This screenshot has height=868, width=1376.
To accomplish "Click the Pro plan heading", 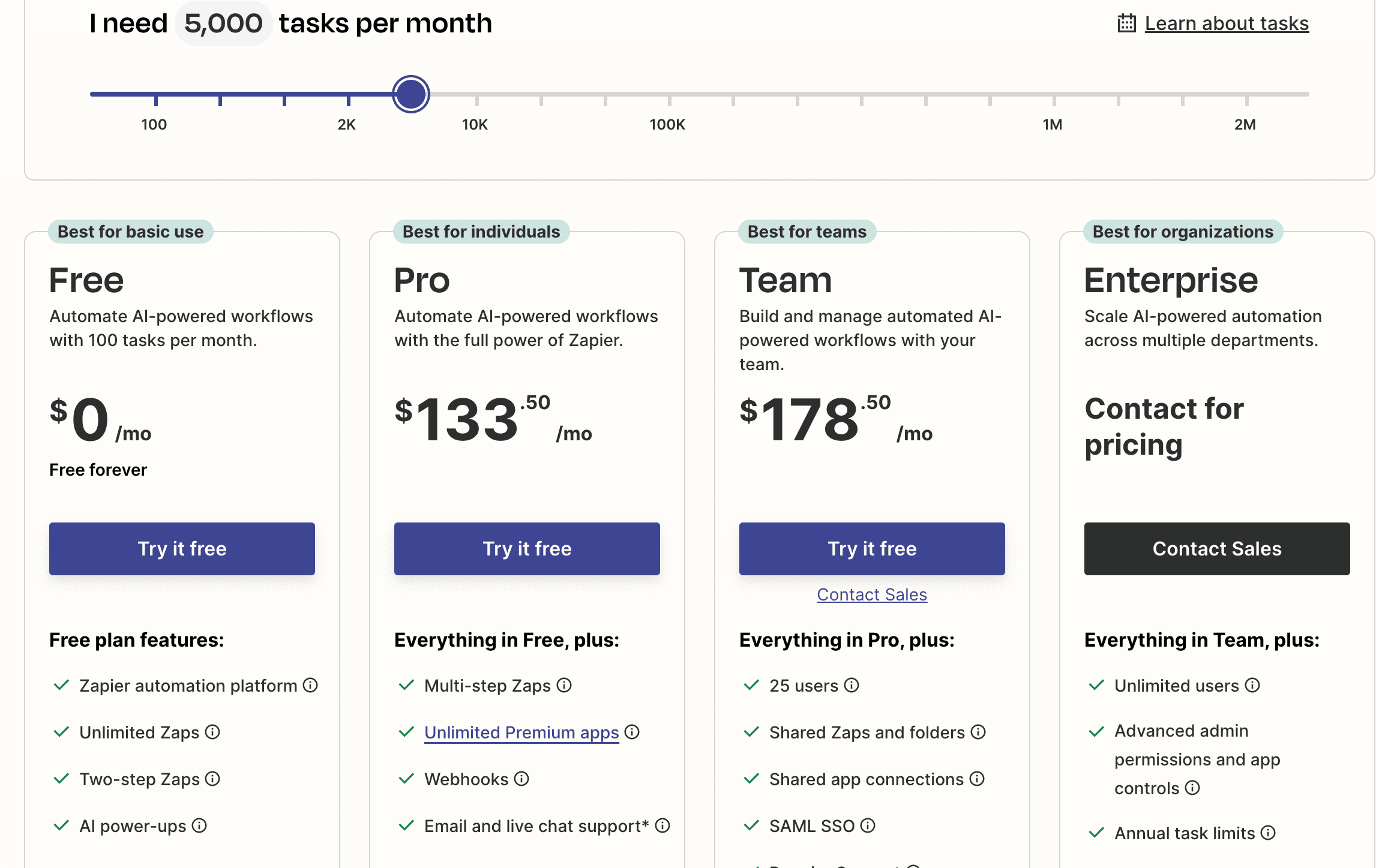I will pyautogui.click(x=422, y=280).
